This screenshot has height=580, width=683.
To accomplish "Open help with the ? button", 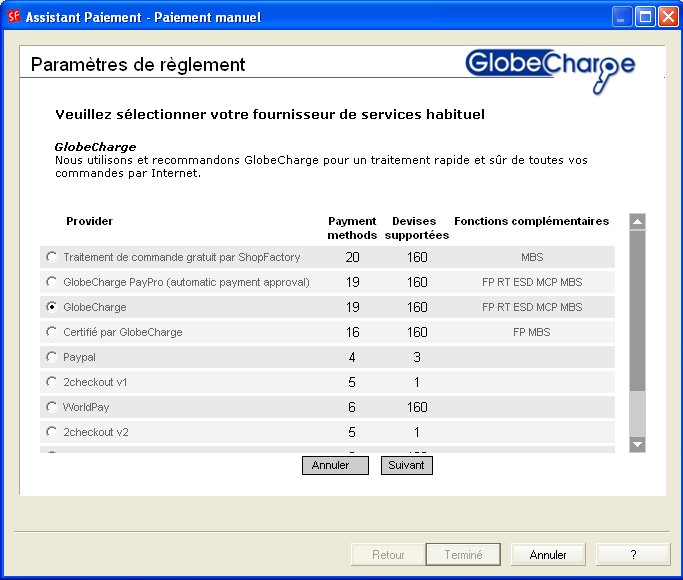I will [x=632, y=554].
